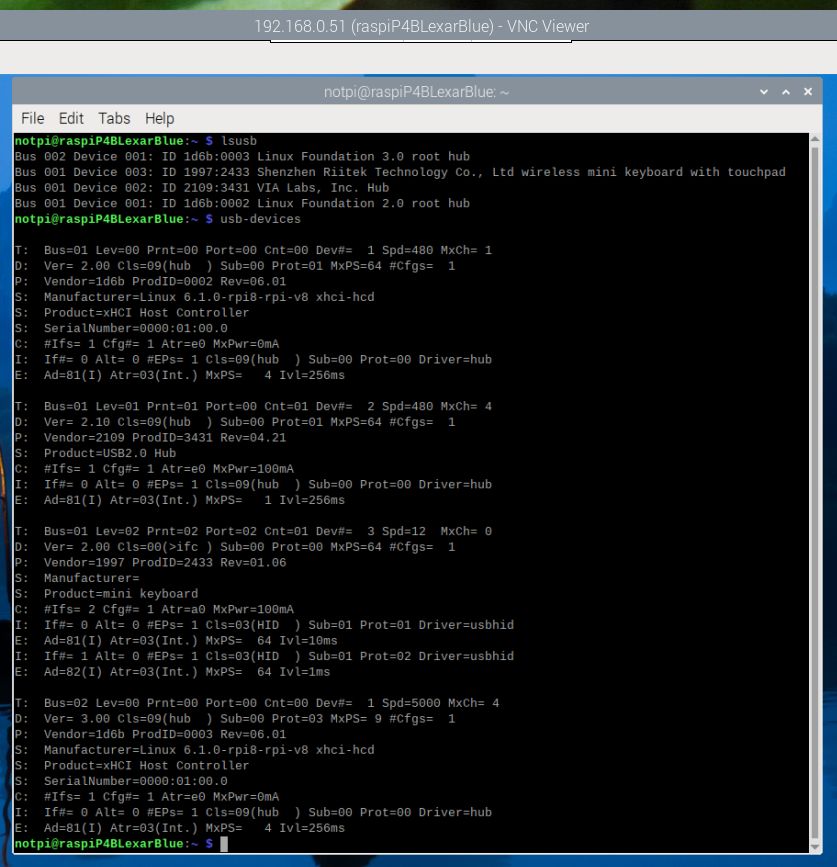Click the vertical scrollbar track

[x=815, y=492]
